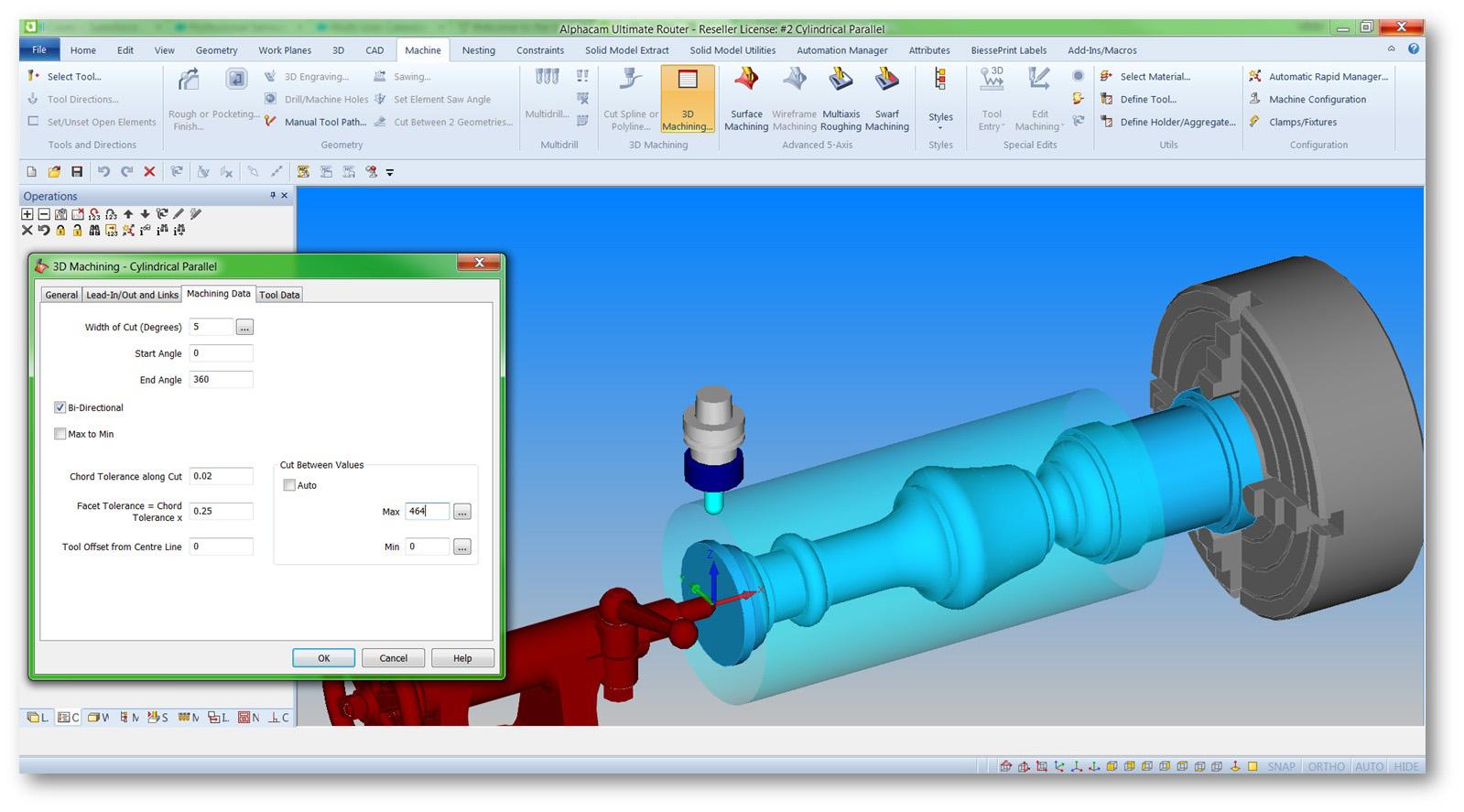The width and height of the screenshot is (1464, 812).
Task: Click Define Holder/Aggregate in the ribbon
Action: click(1167, 123)
